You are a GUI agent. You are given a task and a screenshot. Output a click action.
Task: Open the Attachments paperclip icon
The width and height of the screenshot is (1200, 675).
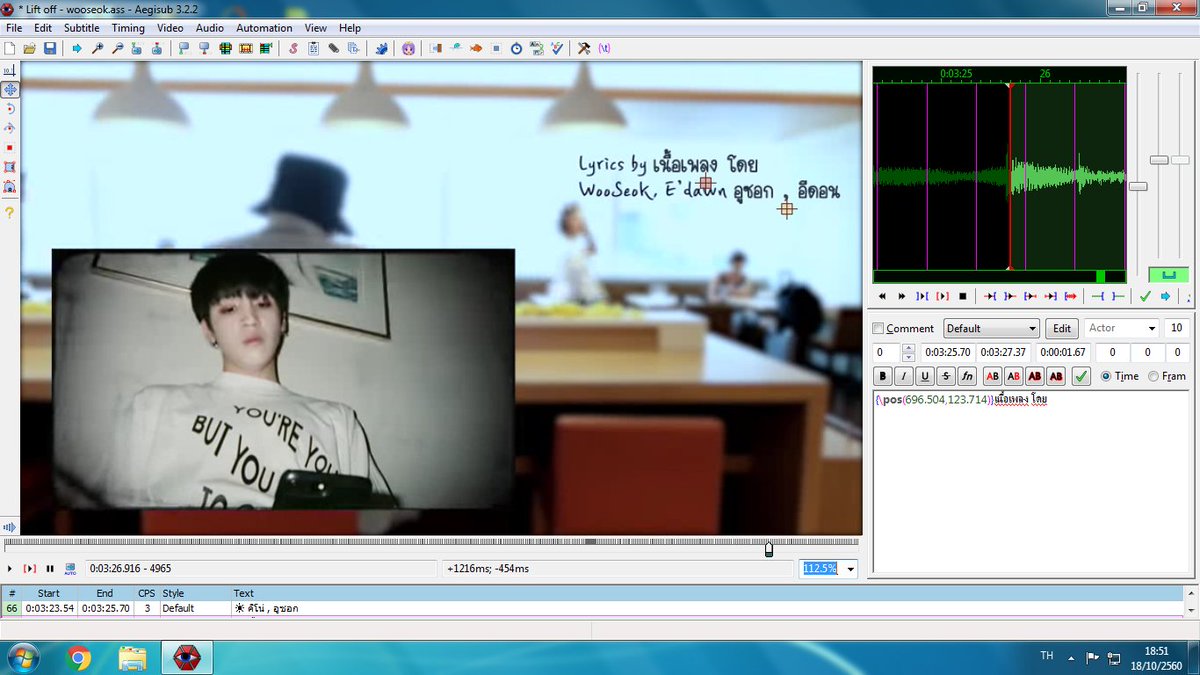333,48
